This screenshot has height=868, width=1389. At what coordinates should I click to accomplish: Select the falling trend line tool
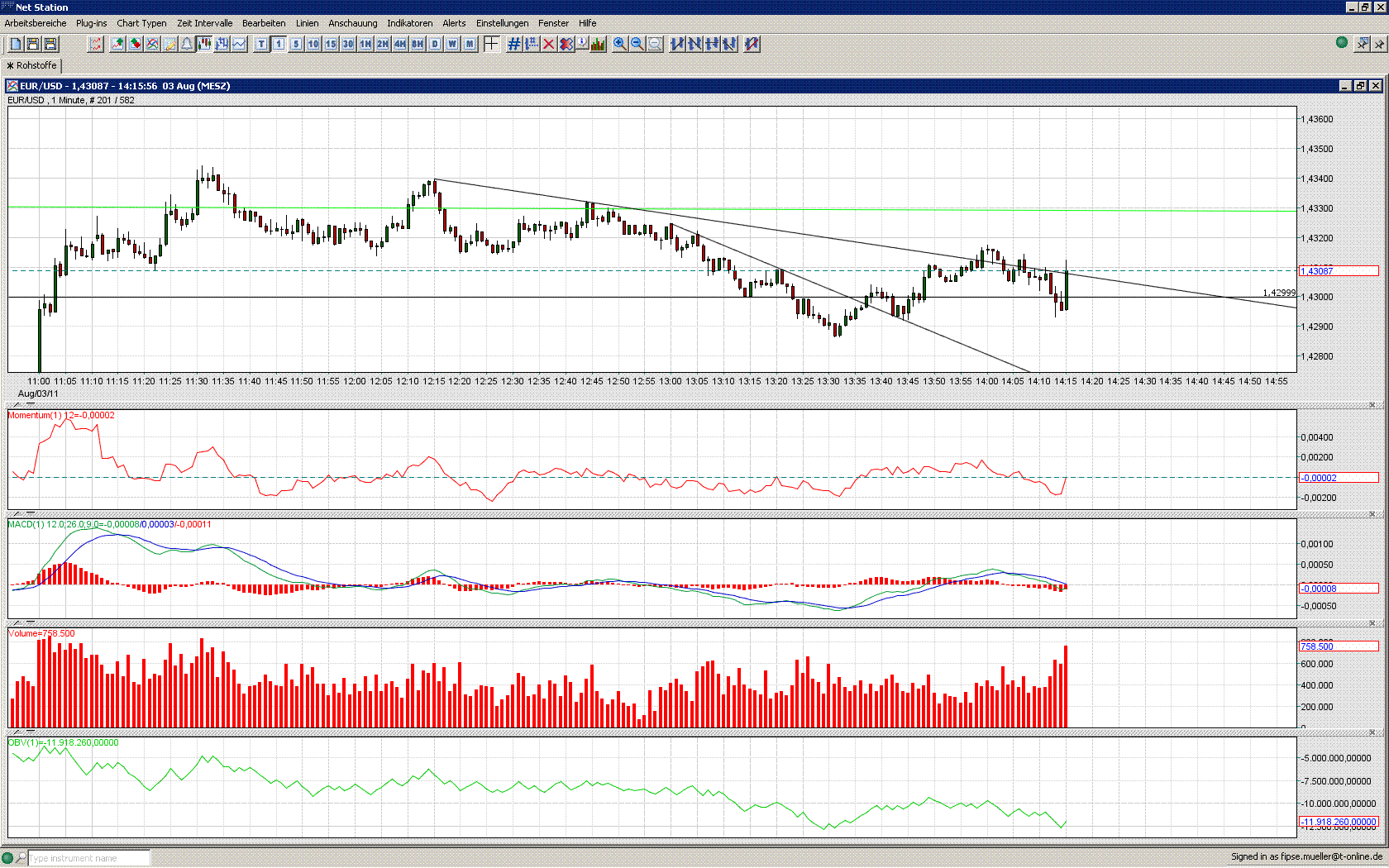click(695, 44)
